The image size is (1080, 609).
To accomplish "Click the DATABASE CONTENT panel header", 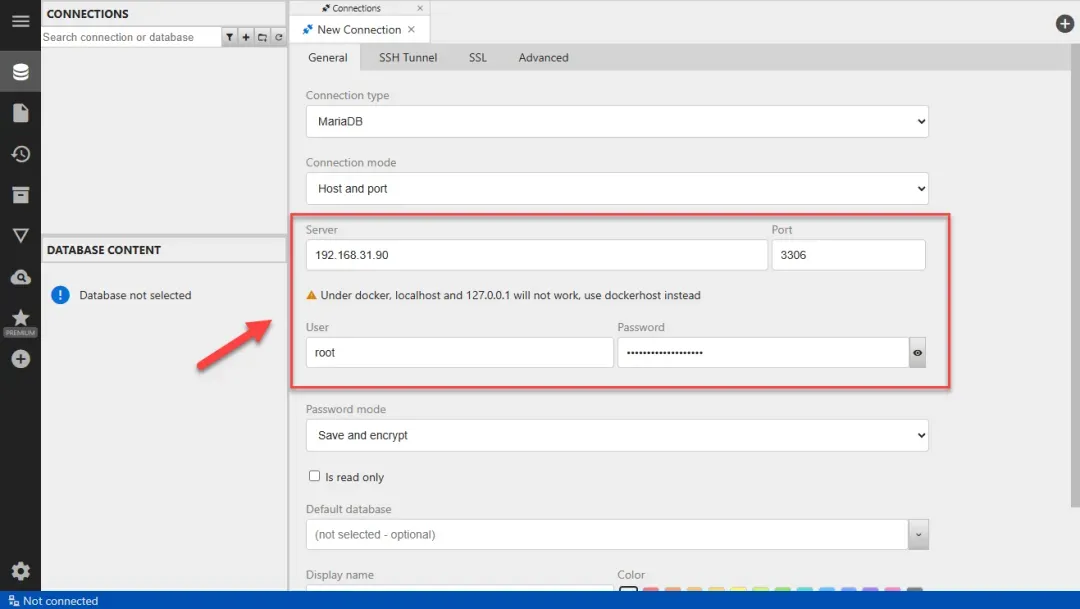I will coord(164,250).
